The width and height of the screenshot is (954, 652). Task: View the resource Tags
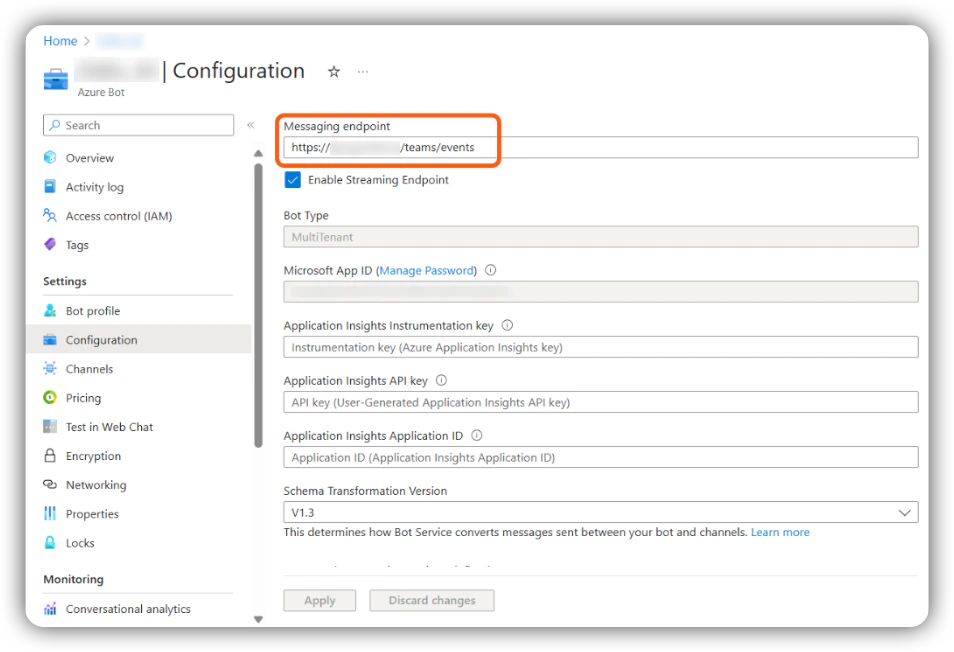(76, 245)
